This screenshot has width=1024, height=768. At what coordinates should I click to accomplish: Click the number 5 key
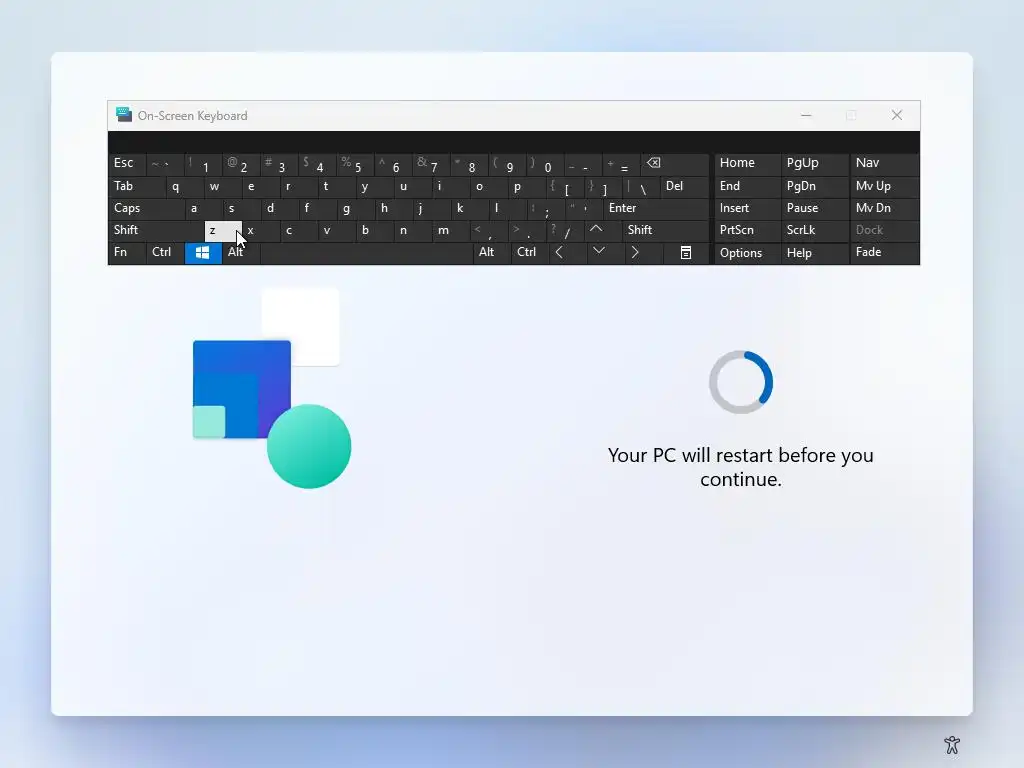(x=355, y=165)
